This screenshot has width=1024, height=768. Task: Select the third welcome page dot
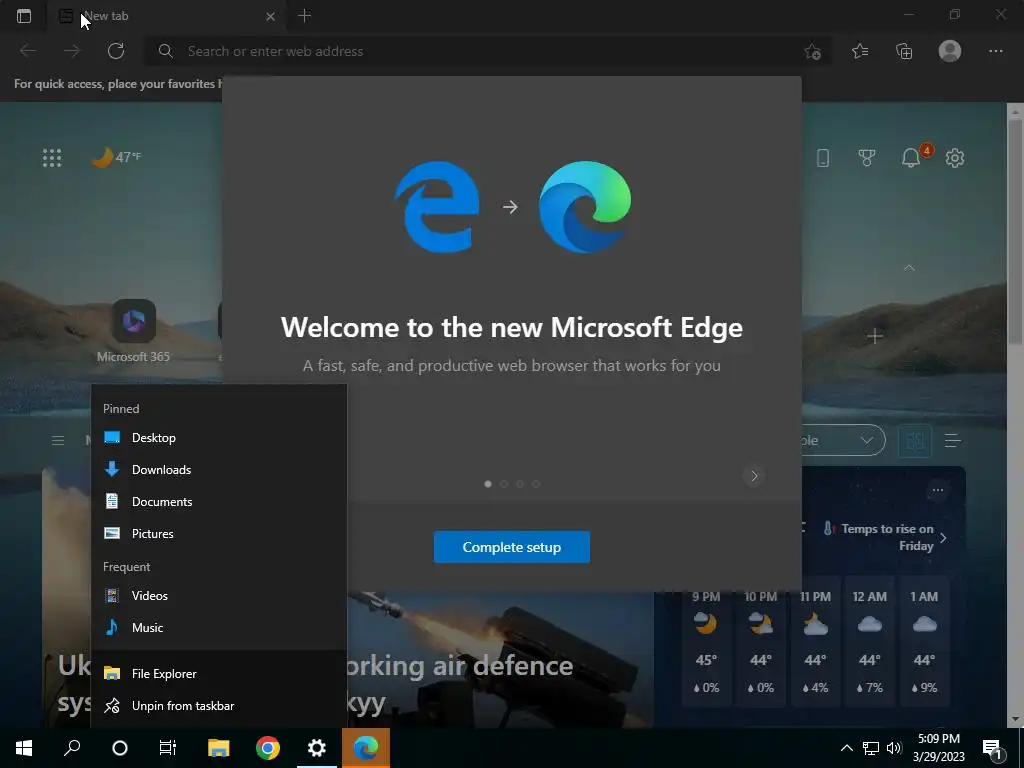click(x=520, y=484)
